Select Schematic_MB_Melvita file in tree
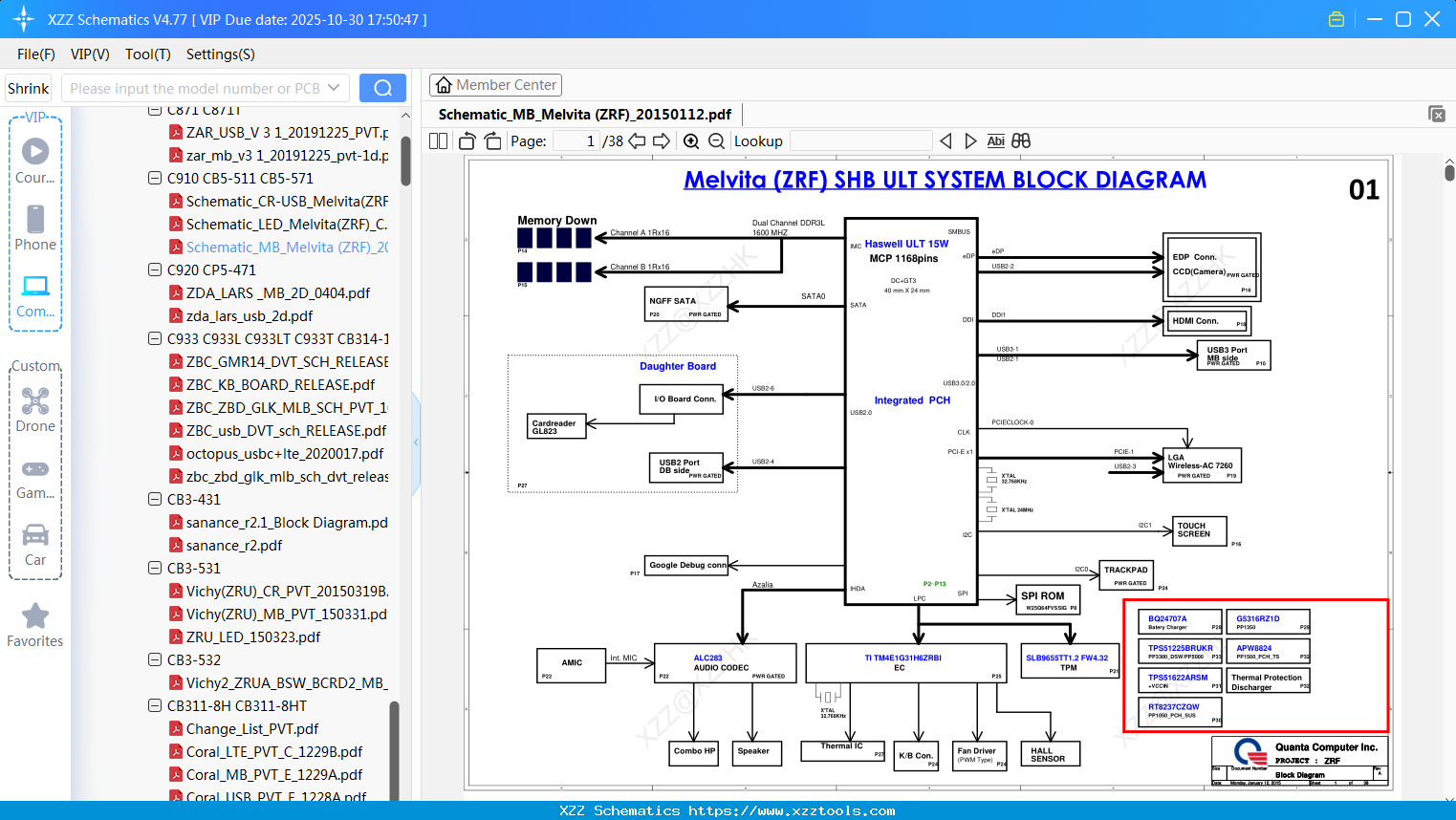The image size is (1456, 820). (279, 248)
